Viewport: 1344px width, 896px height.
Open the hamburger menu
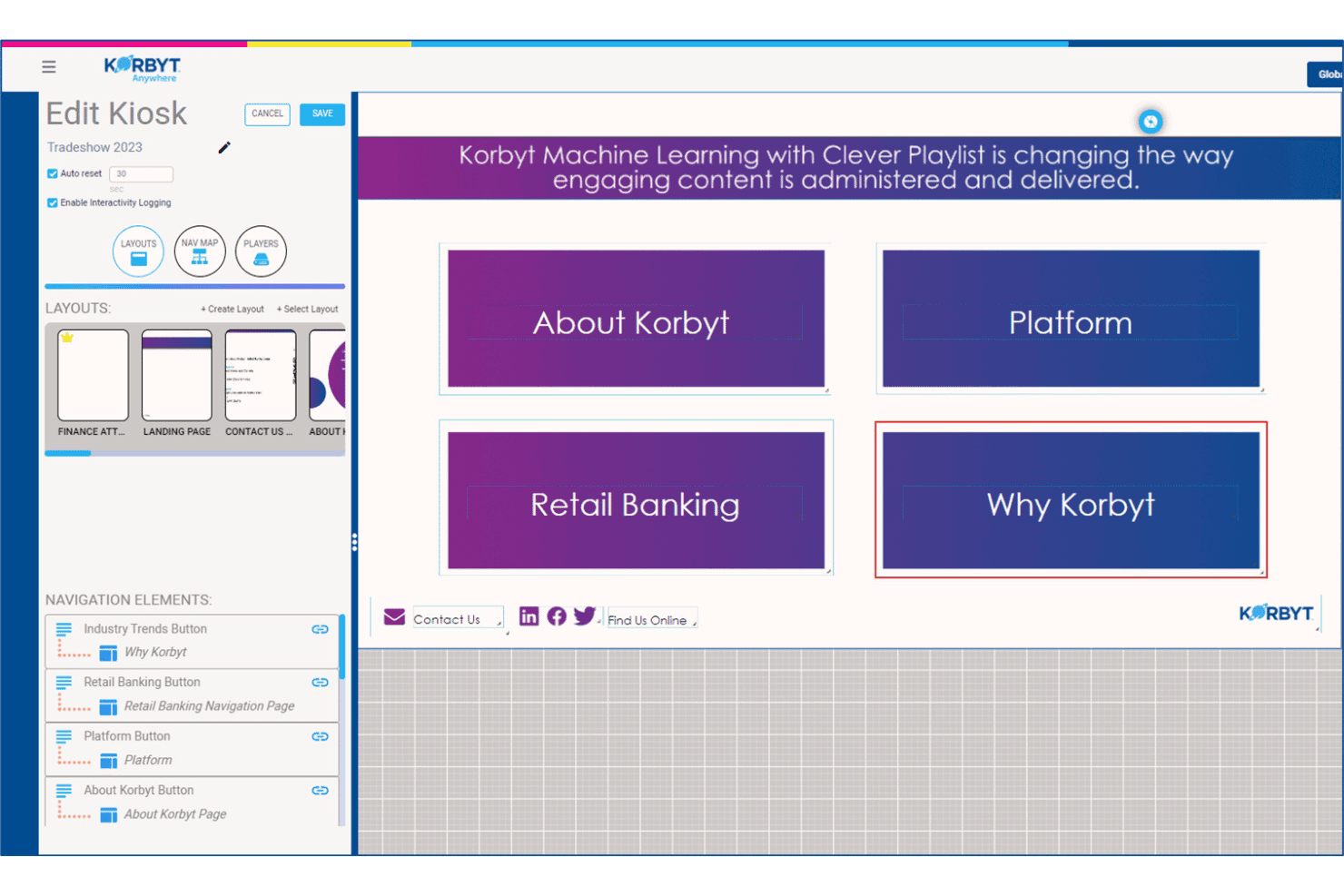(x=49, y=66)
